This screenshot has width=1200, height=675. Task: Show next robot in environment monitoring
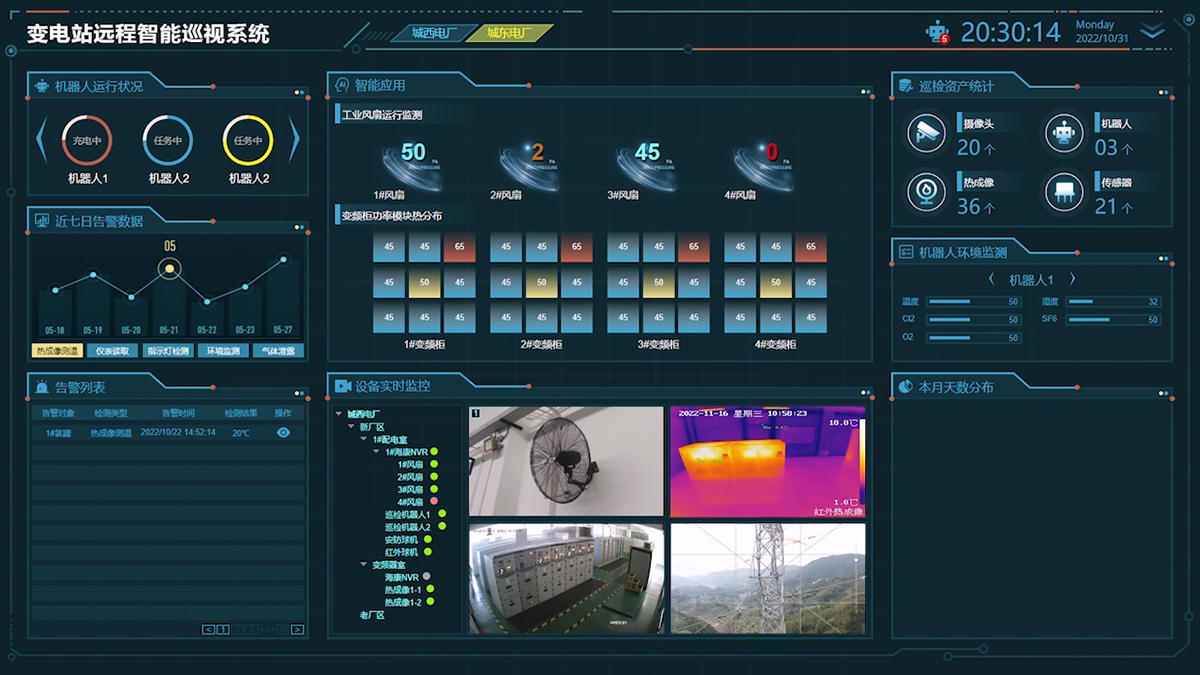coord(1073,280)
